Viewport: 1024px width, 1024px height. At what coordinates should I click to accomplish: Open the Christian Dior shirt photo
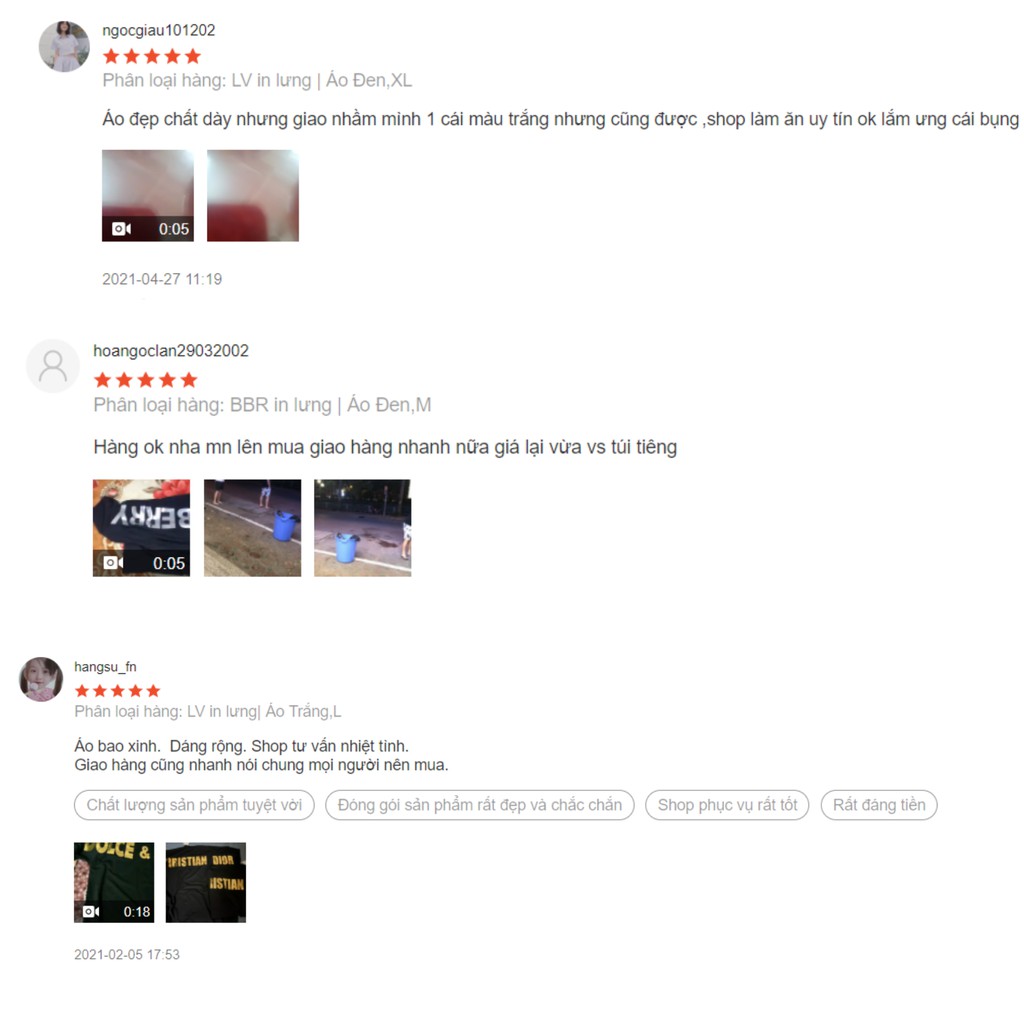tap(206, 882)
